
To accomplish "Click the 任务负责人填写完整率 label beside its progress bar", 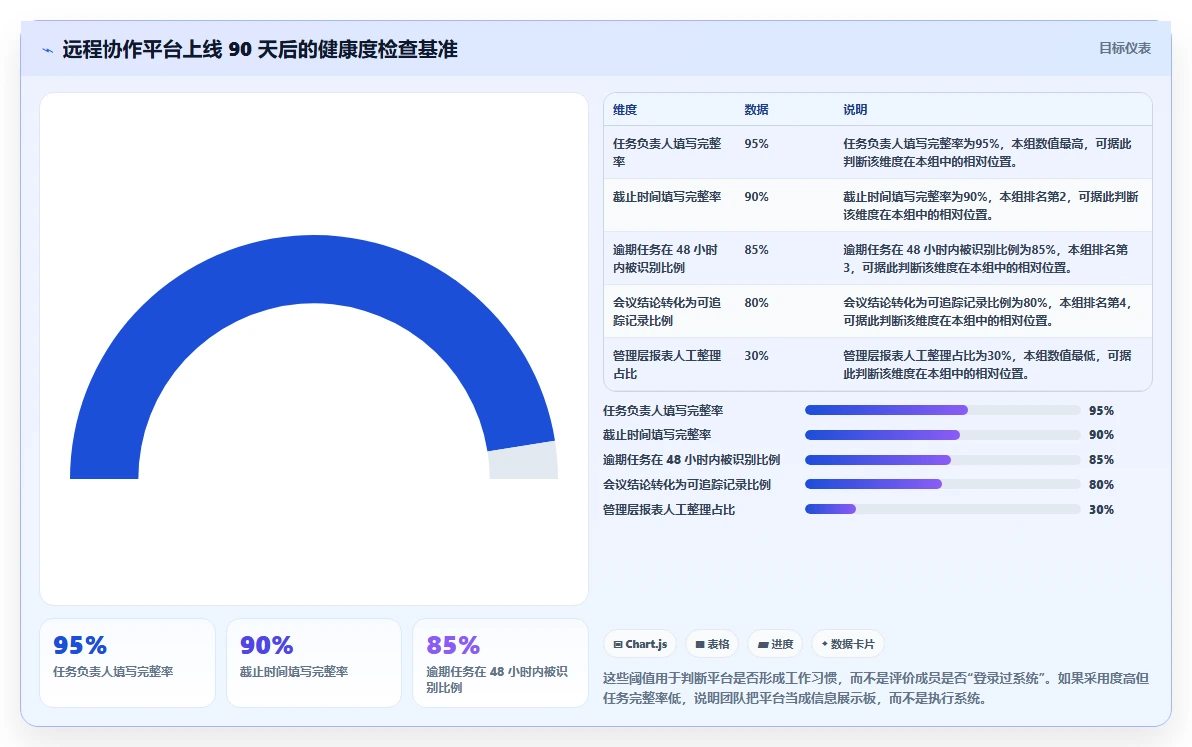I will (x=663, y=410).
